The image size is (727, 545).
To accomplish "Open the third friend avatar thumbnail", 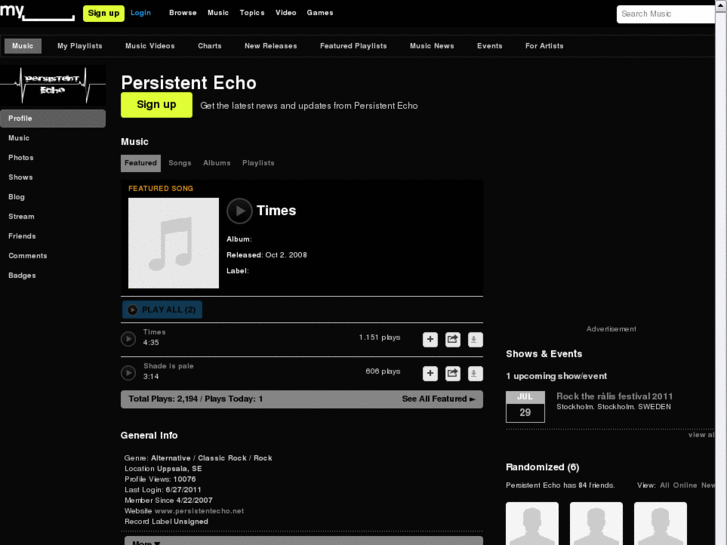I will (x=660, y=523).
